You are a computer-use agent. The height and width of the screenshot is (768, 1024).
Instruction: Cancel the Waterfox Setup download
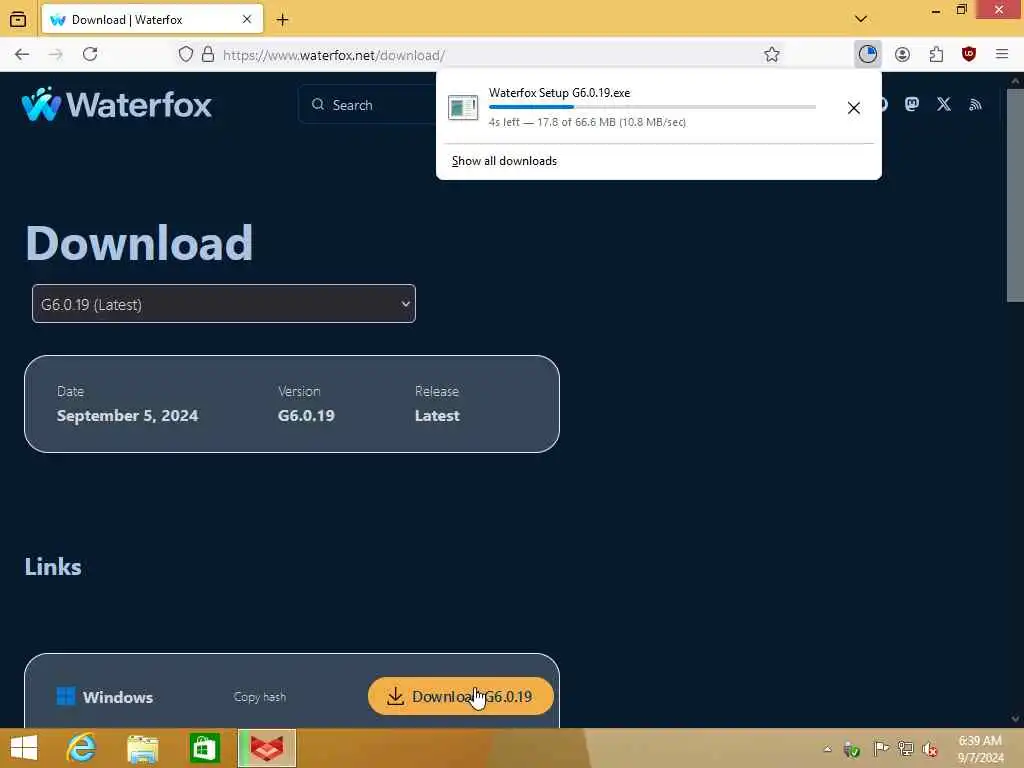(853, 108)
